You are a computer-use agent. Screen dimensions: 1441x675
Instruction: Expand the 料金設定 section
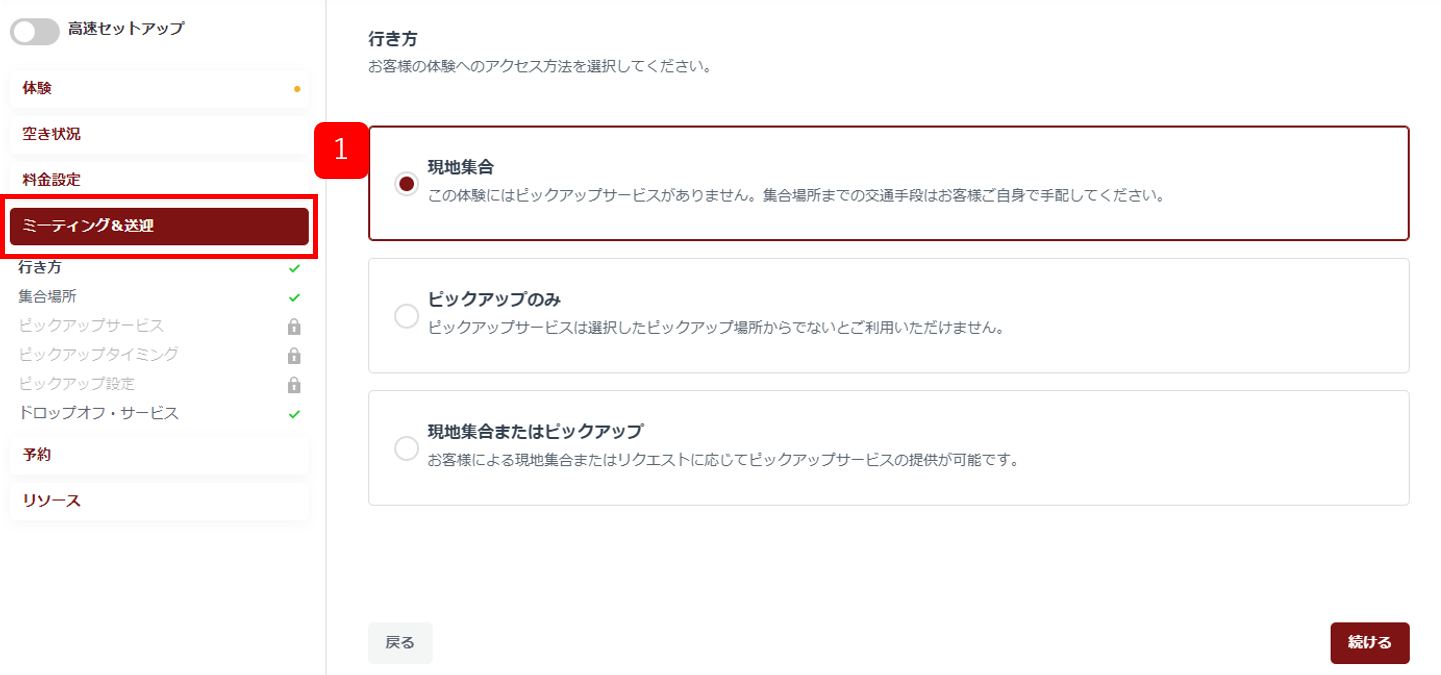tap(159, 180)
